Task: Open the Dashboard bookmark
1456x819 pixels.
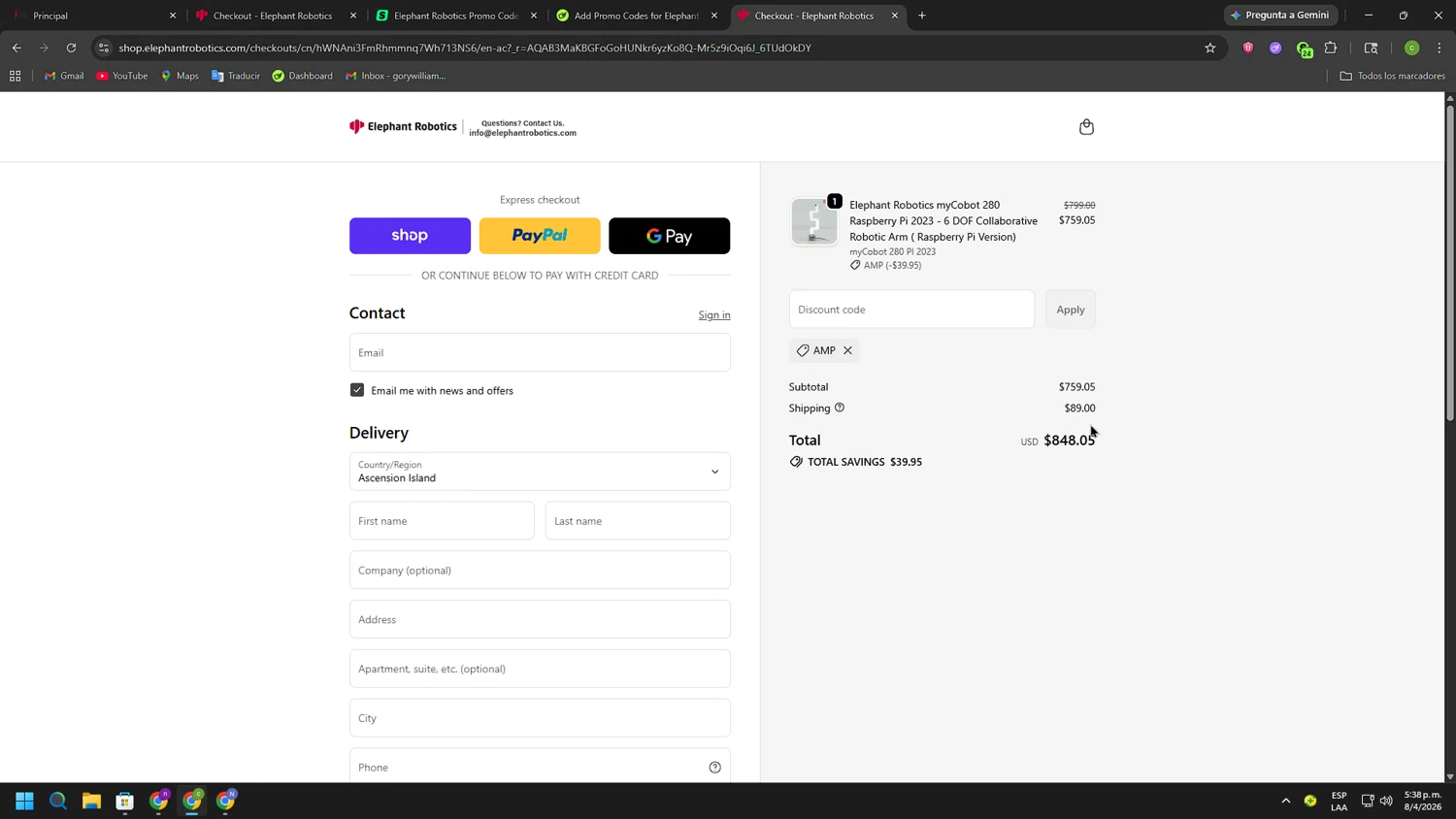Action: point(302,76)
